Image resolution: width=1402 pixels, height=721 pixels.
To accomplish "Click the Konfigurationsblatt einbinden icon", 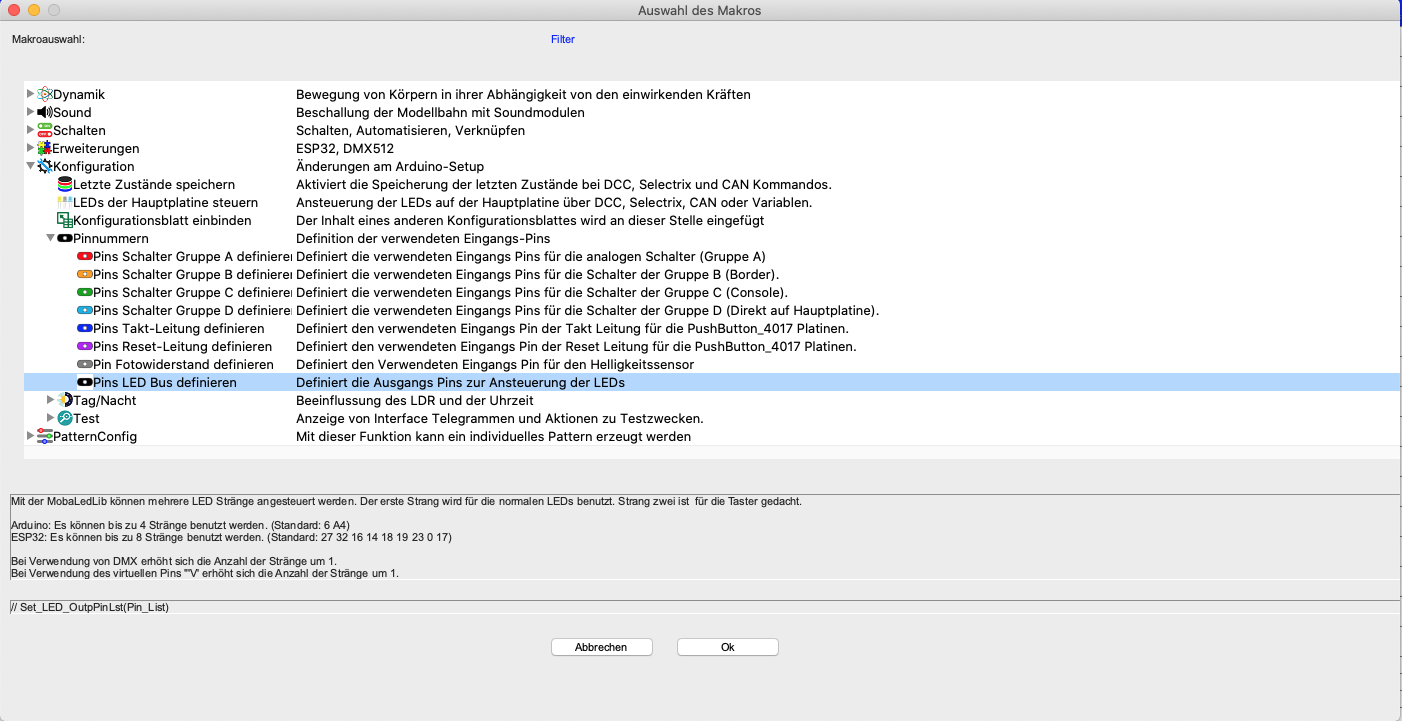I will tap(65, 220).
